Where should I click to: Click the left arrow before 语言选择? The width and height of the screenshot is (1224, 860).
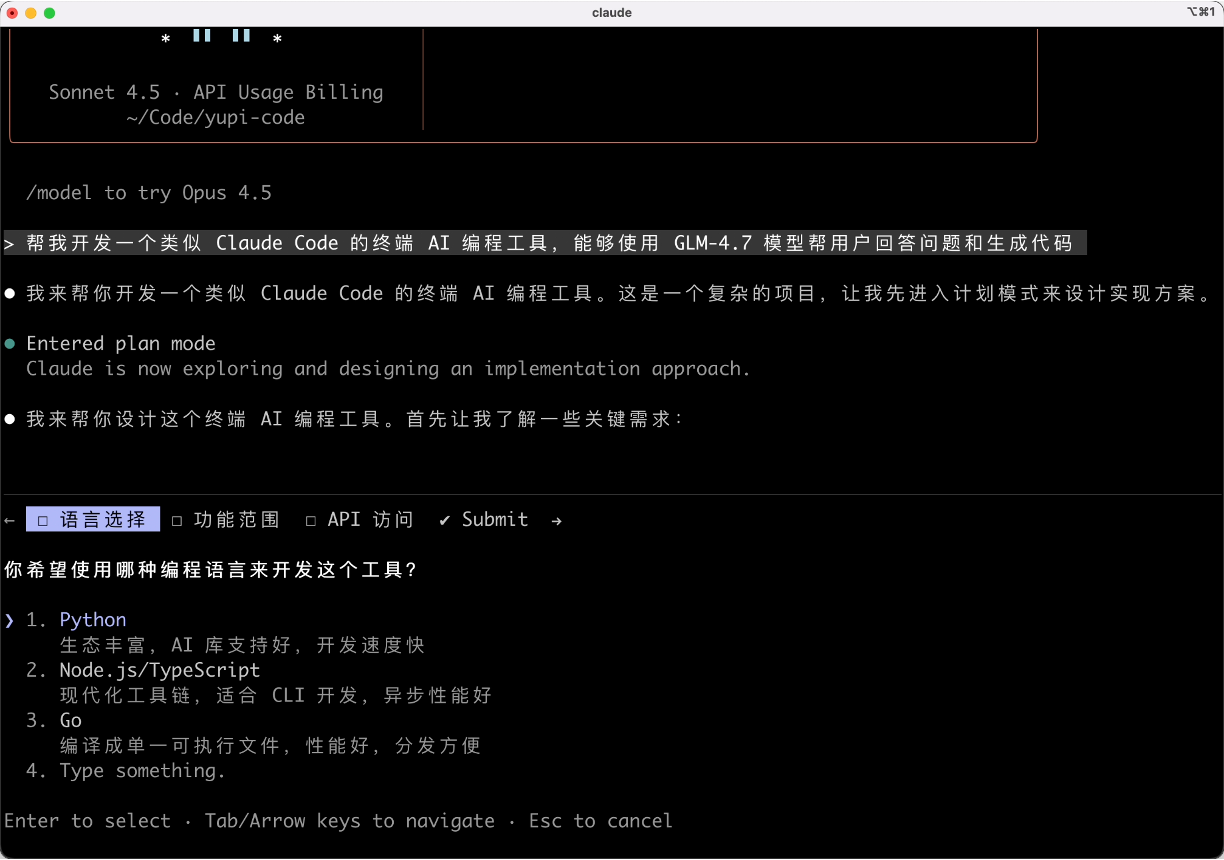click(10, 520)
